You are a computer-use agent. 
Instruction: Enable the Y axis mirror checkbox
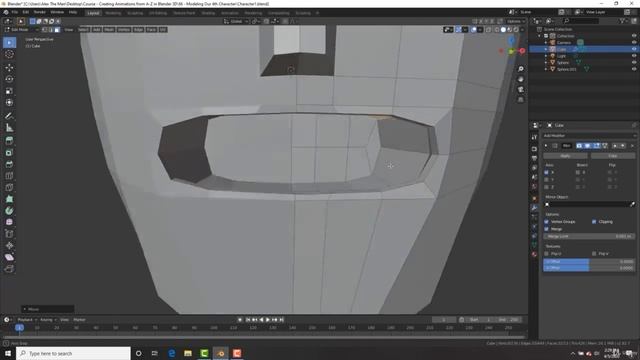[x=547, y=180]
